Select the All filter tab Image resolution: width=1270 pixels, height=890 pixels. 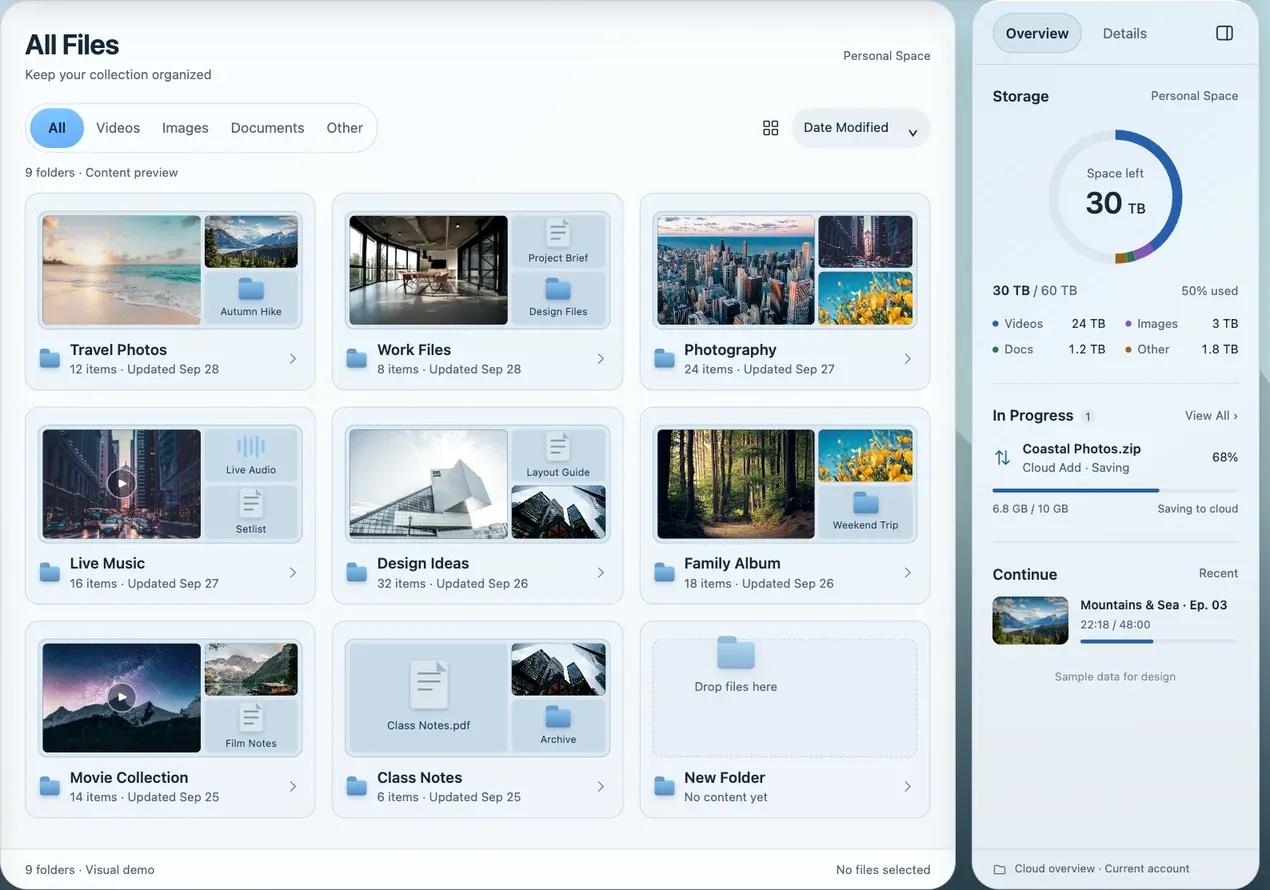[x=57, y=128]
